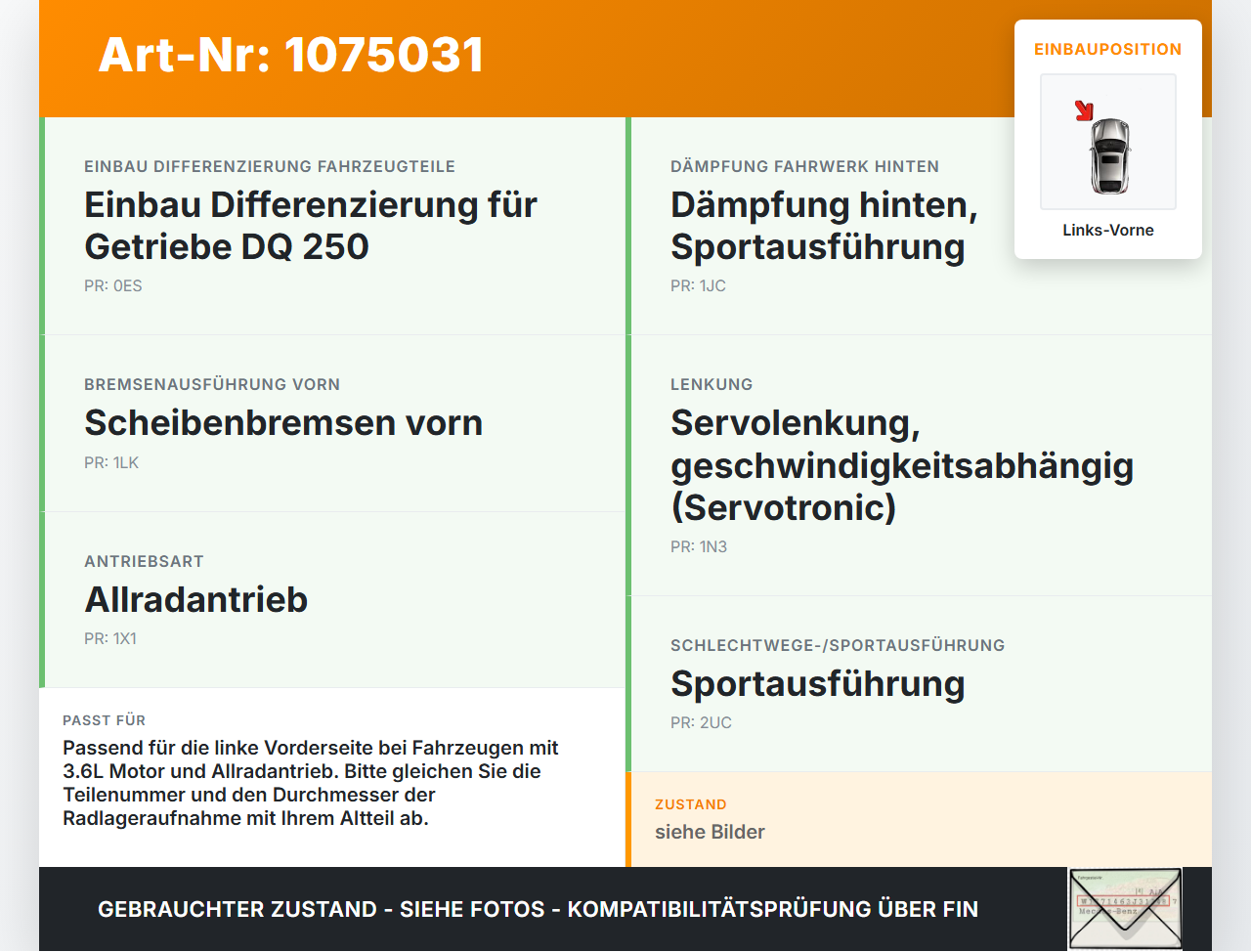Click the red arrow on car diagram

click(x=1084, y=110)
